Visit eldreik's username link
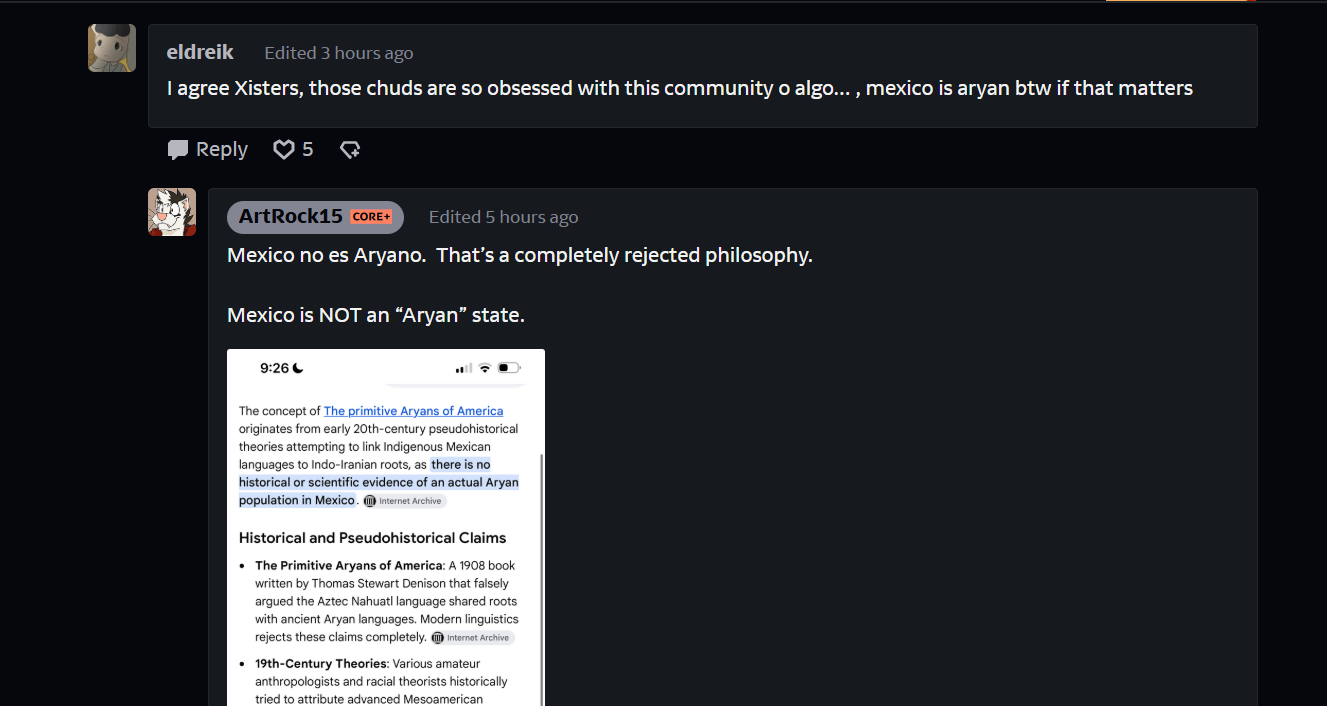The image size is (1327, 706). click(200, 52)
